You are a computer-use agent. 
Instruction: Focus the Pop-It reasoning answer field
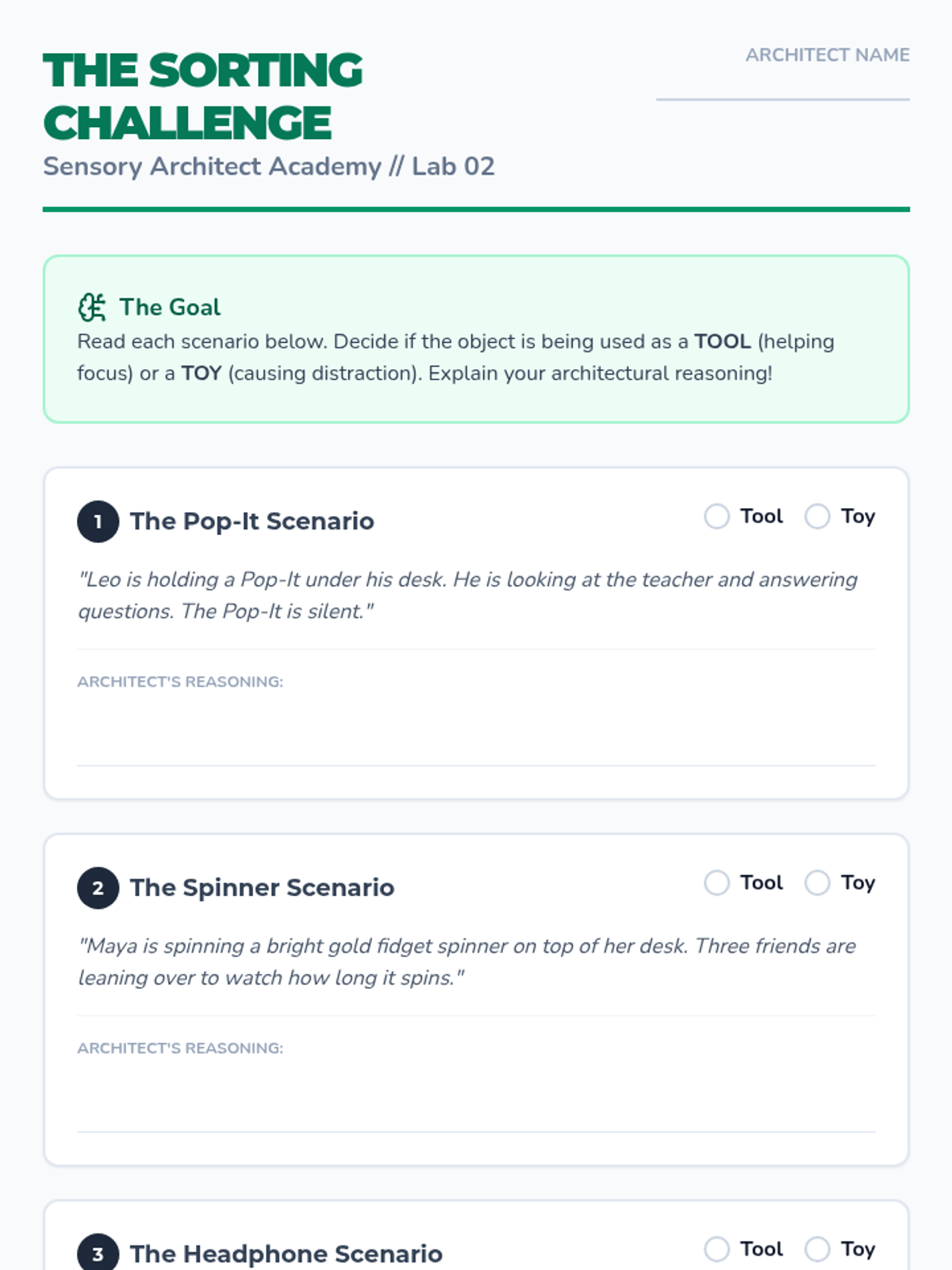tap(476, 730)
